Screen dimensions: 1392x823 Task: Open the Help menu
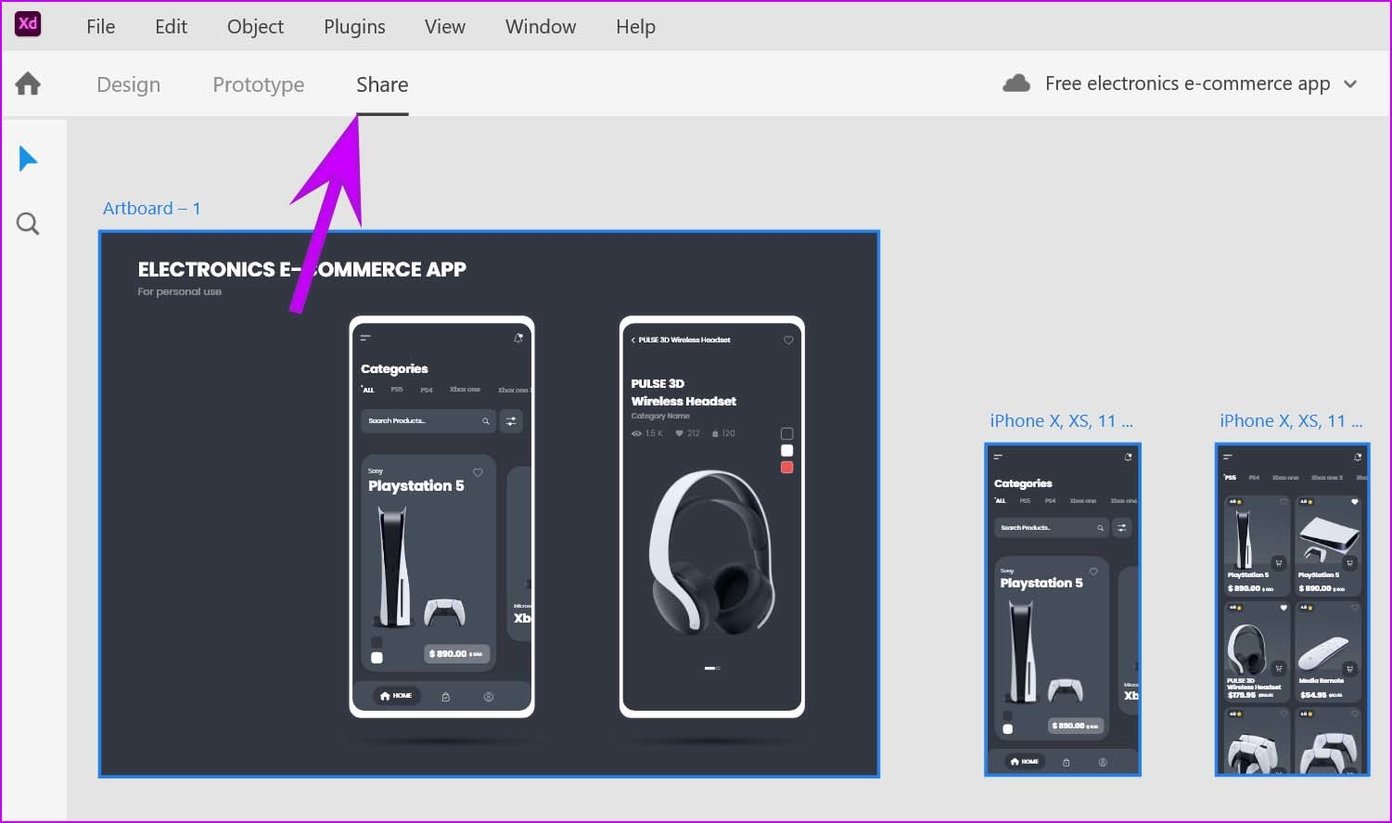(x=635, y=27)
